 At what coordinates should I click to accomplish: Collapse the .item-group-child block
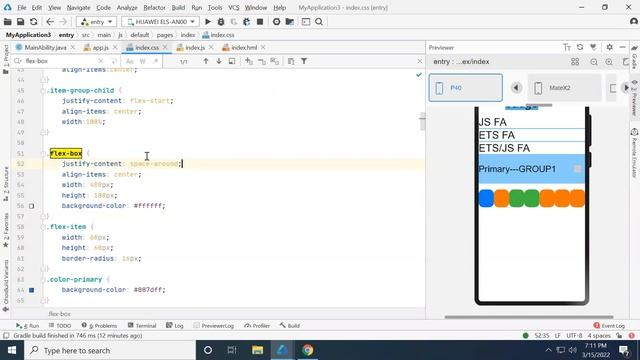pos(43,91)
